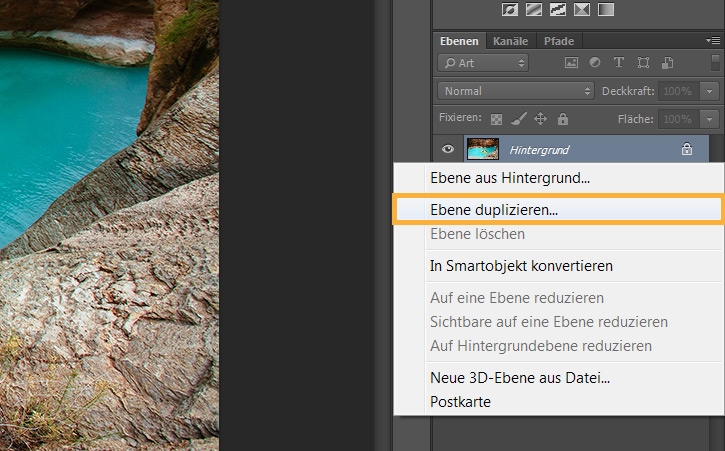Click the Fläche 100% value field

click(x=679, y=119)
